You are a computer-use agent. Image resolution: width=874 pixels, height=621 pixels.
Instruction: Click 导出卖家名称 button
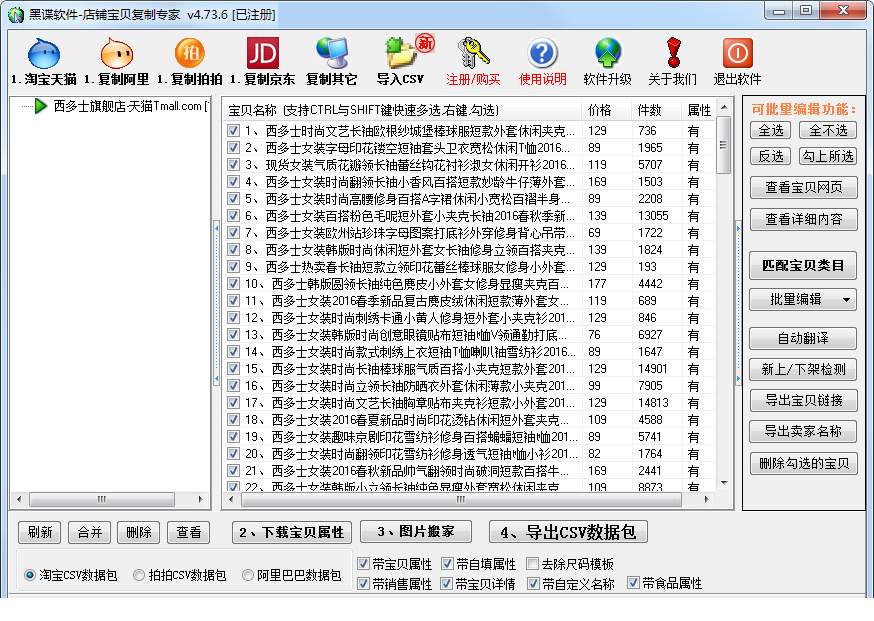click(x=803, y=431)
